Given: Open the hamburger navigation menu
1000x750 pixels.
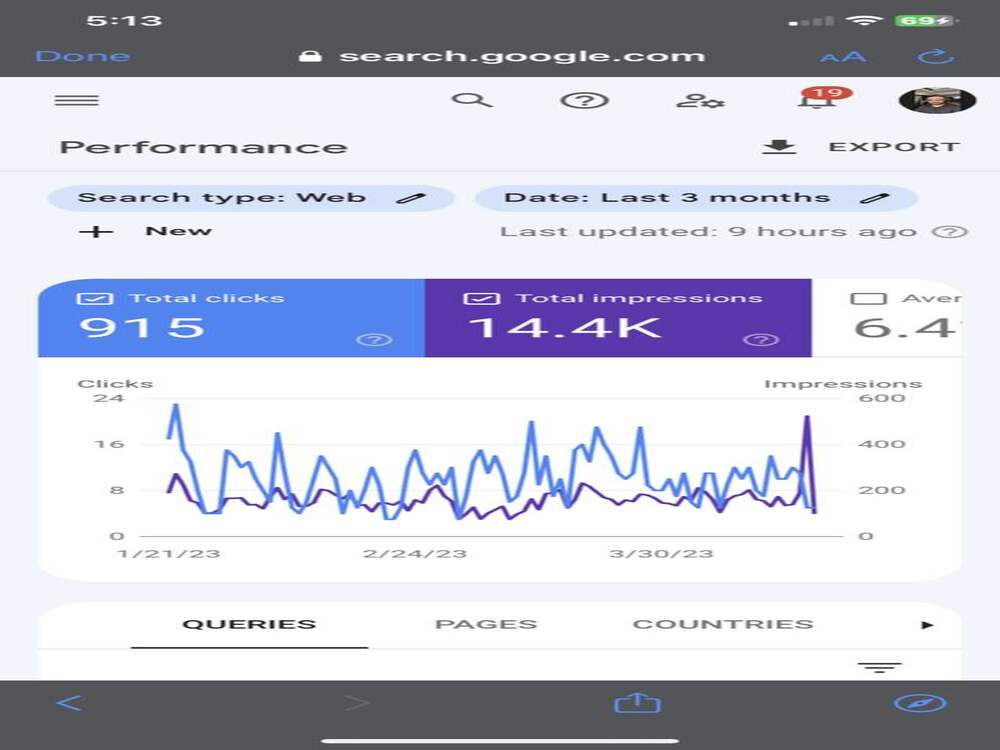Looking at the screenshot, I should (x=77, y=100).
